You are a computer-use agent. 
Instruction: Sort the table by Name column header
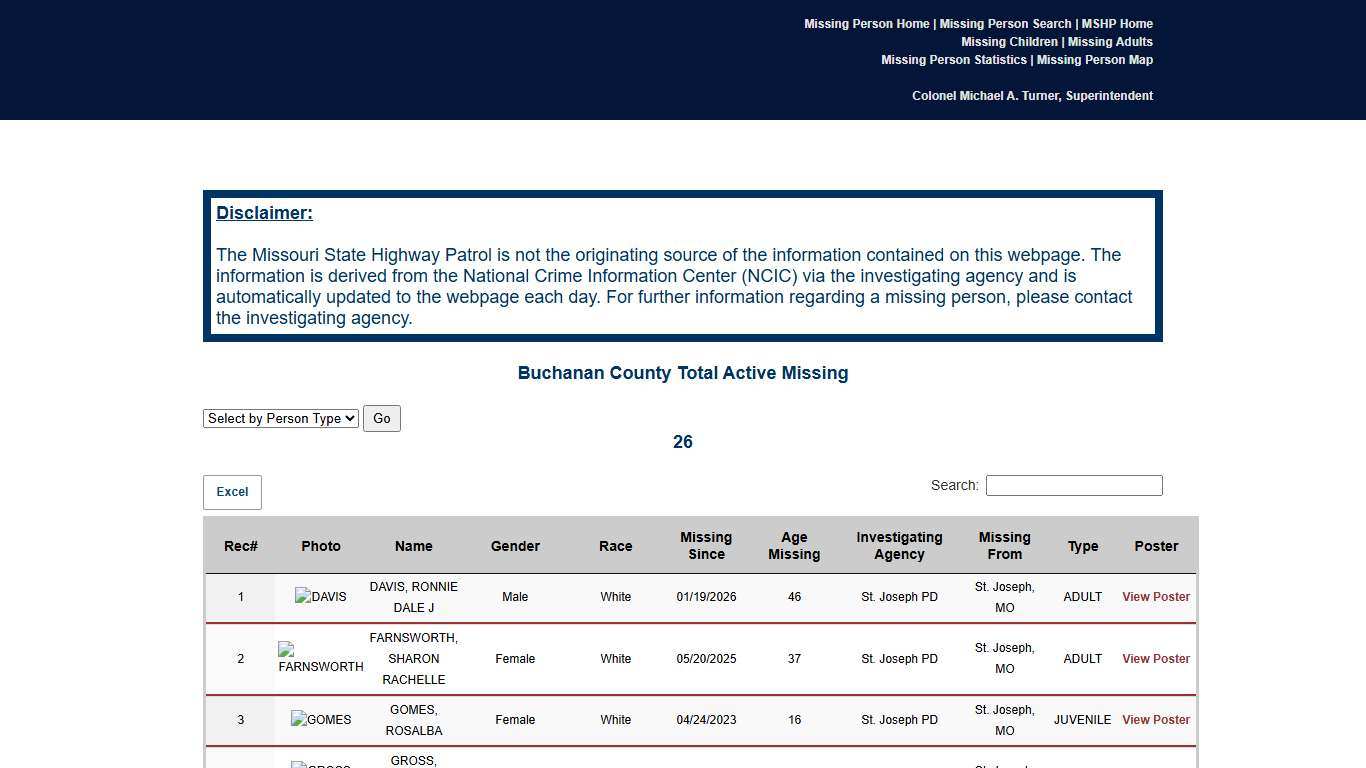pos(413,546)
